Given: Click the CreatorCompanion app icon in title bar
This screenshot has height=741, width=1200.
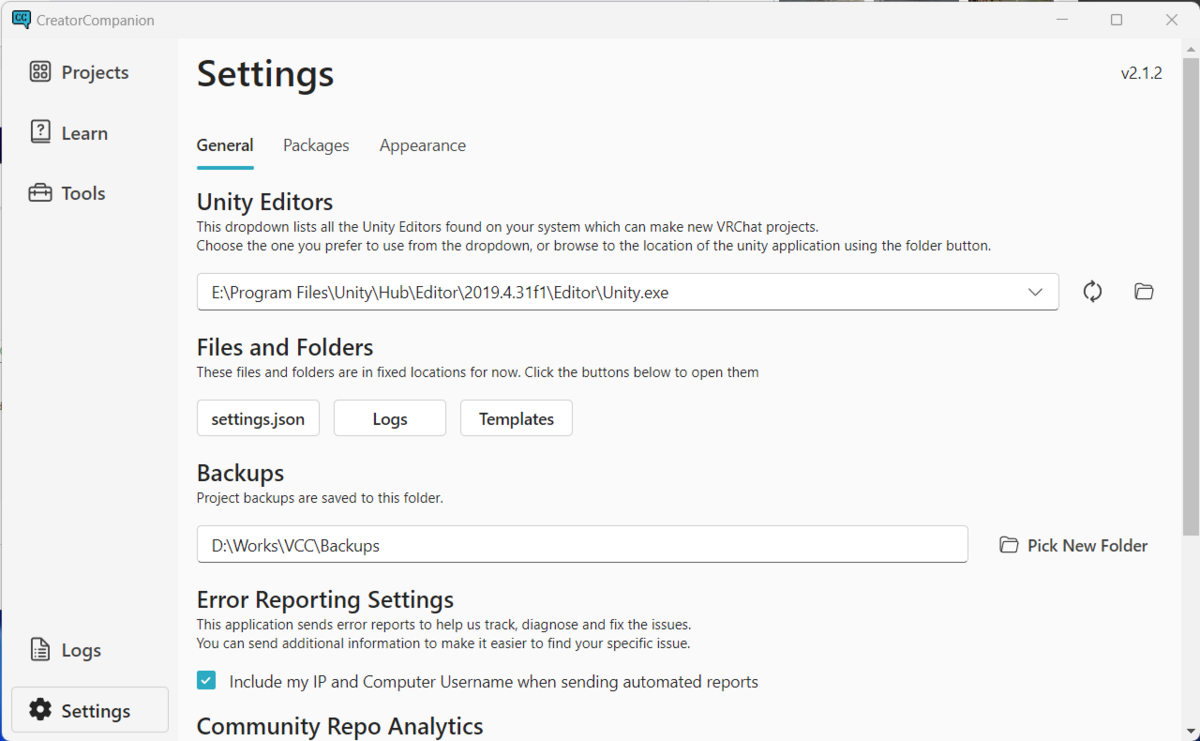Looking at the screenshot, I should point(21,19).
